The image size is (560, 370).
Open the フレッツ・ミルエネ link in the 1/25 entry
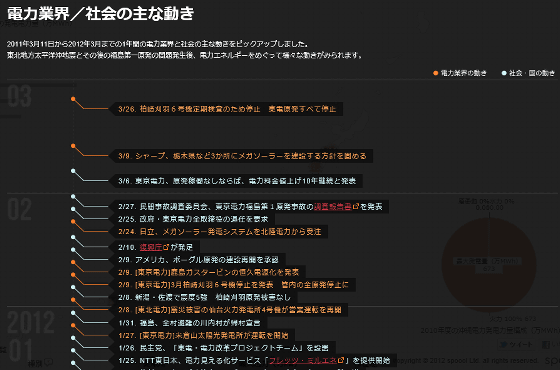point(303,360)
